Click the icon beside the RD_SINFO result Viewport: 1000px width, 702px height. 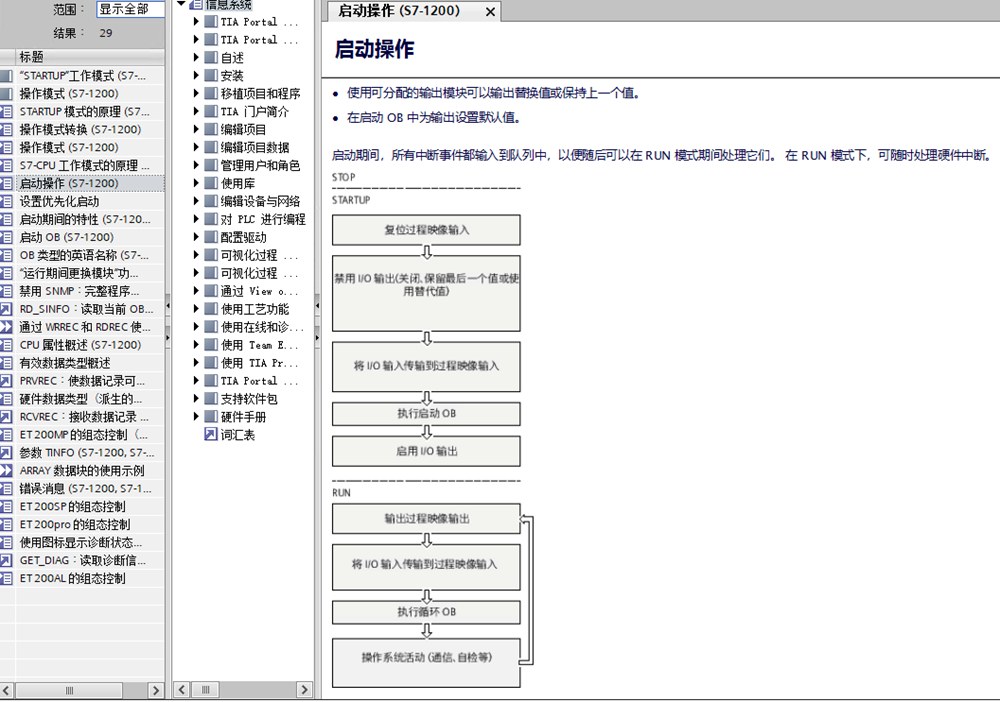6,309
